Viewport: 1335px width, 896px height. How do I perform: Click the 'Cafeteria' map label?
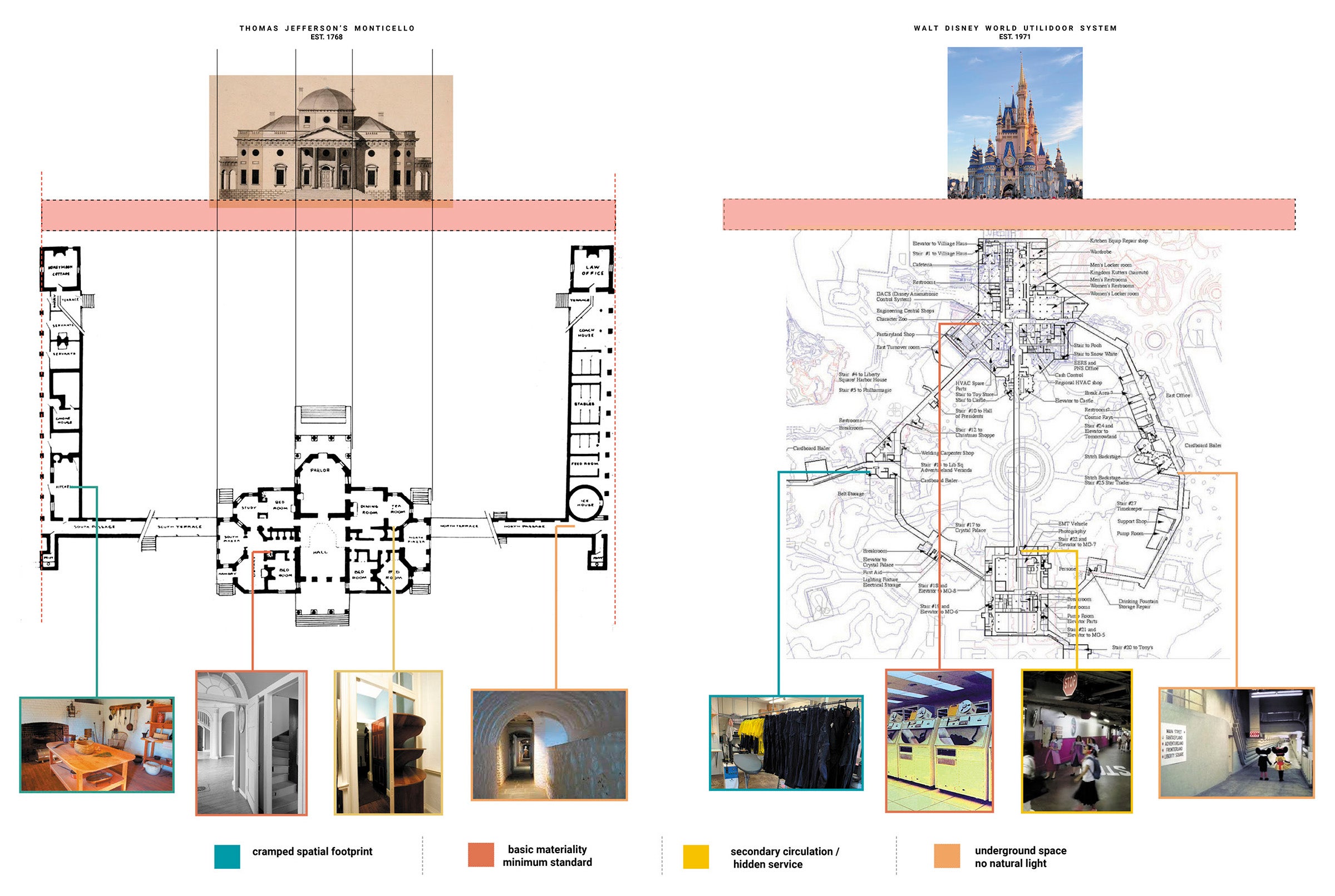tap(922, 265)
